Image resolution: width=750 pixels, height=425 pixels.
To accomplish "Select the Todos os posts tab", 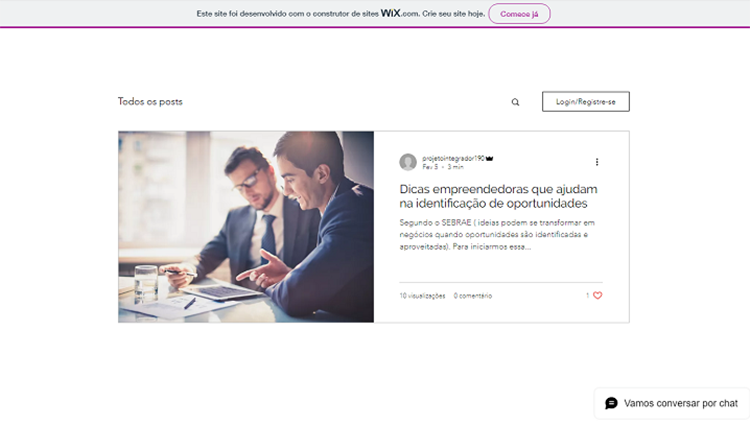I will pos(150,101).
